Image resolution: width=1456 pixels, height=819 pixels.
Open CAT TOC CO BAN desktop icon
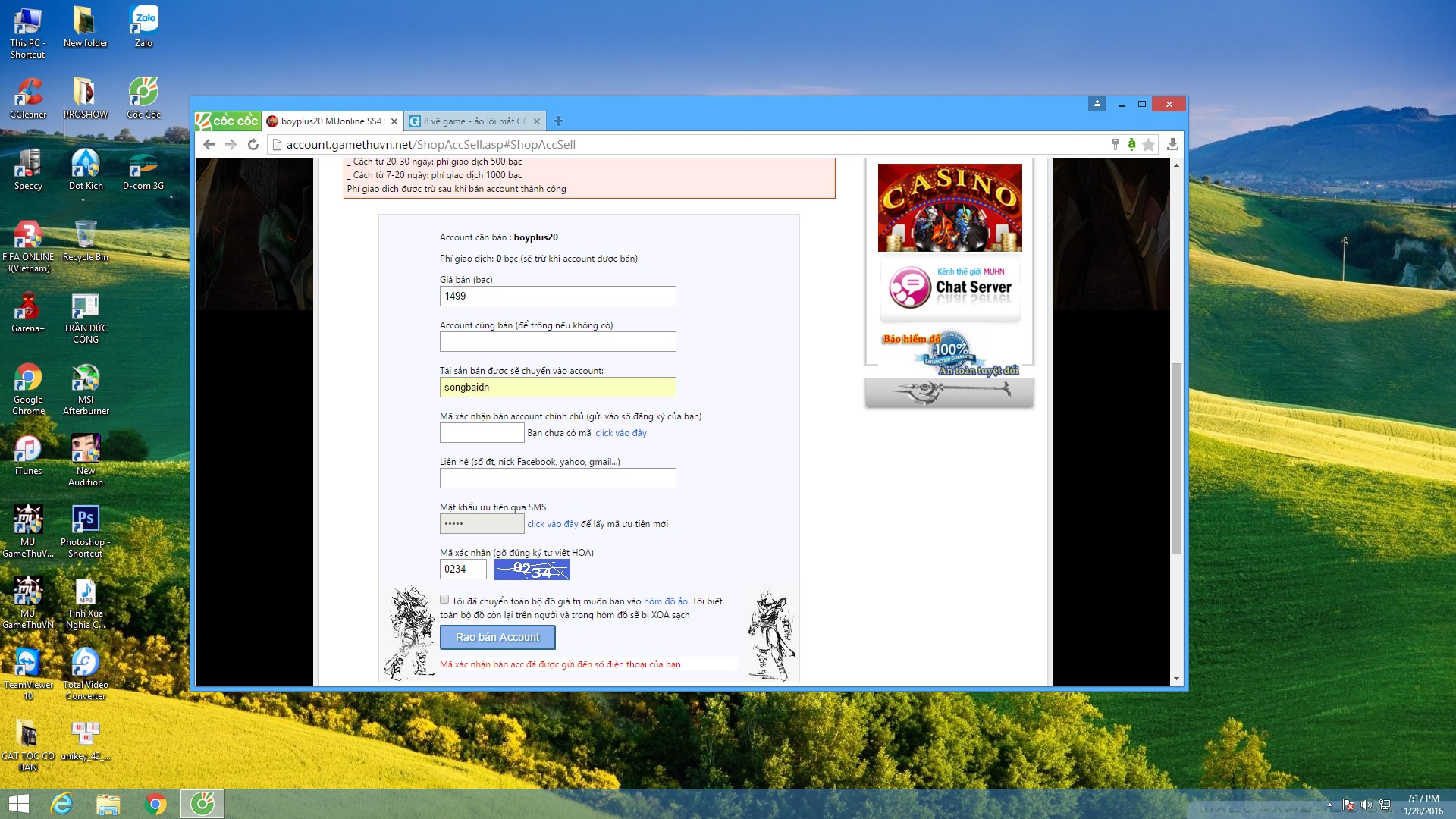pyautogui.click(x=28, y=745)
